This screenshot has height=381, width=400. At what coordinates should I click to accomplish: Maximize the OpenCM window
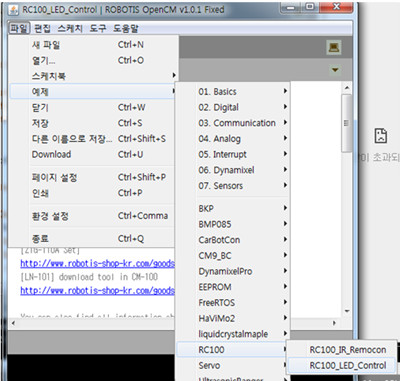coord(310,7)
